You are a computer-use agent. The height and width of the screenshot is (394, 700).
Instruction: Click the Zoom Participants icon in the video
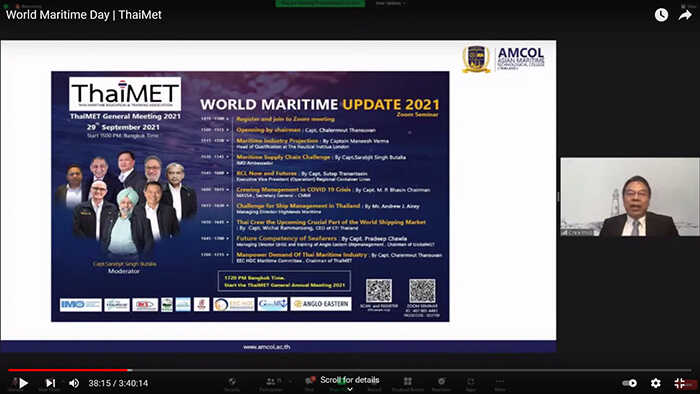[271, 382]
